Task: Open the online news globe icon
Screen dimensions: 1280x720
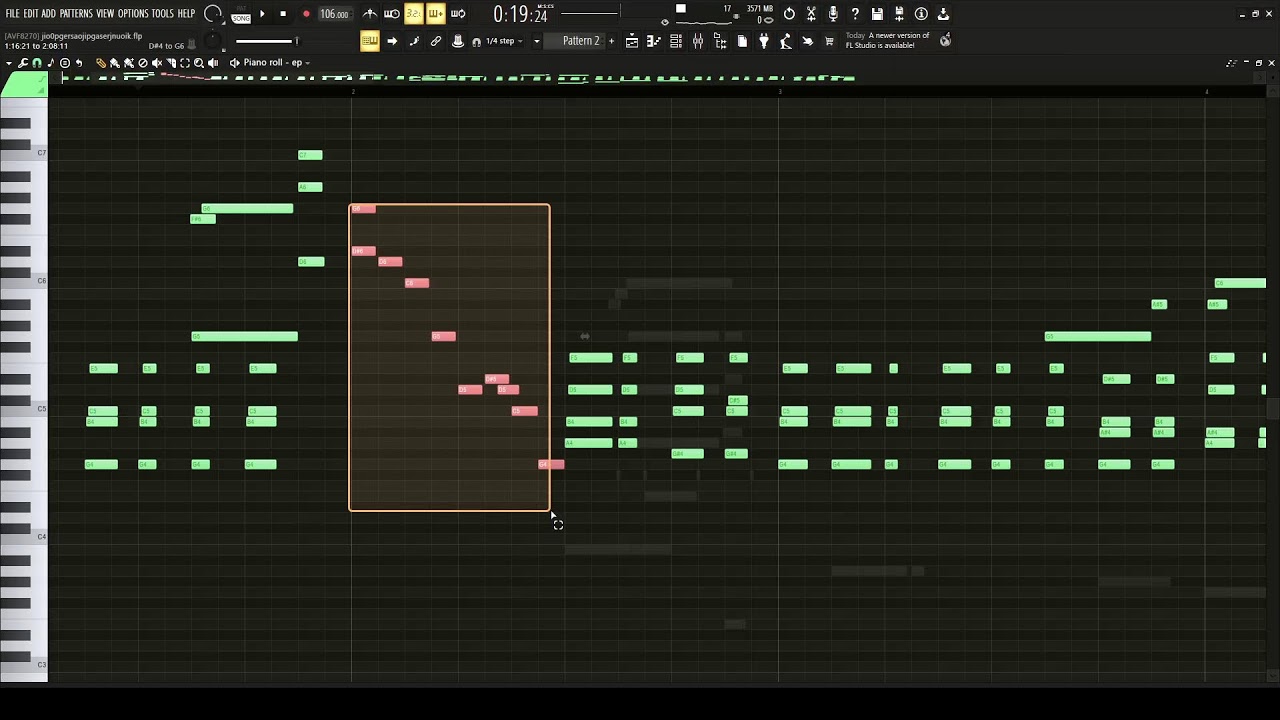Action: coord(945,40)
